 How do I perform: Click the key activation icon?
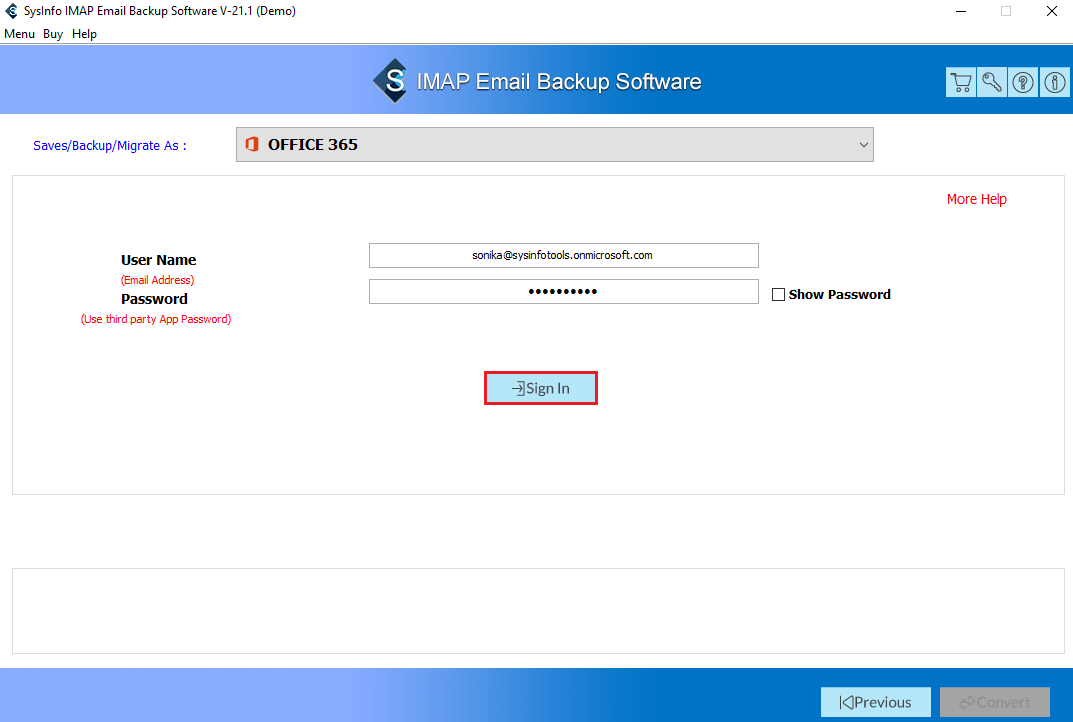[x=992, y=83]
